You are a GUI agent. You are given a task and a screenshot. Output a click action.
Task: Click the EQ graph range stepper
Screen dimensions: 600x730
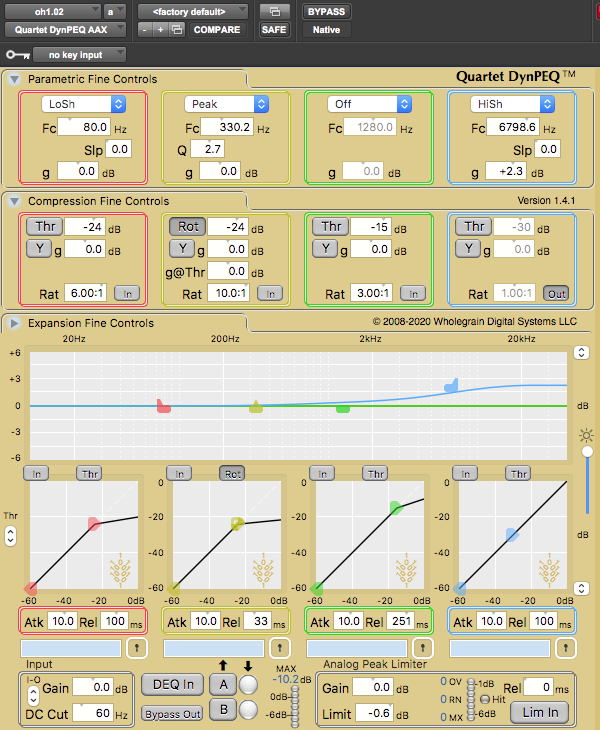(581, 352)
